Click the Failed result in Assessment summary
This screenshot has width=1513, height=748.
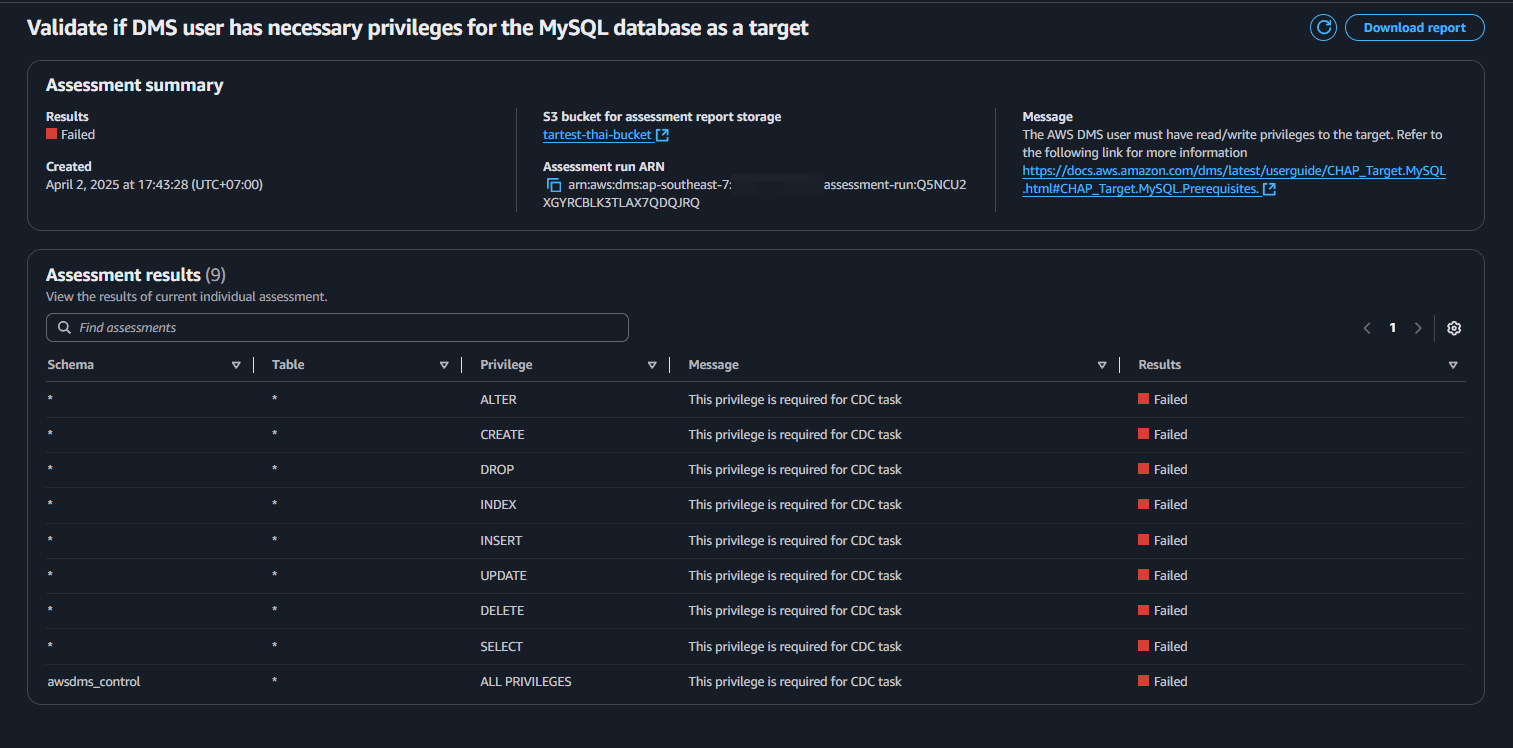(x=71, y=135)
